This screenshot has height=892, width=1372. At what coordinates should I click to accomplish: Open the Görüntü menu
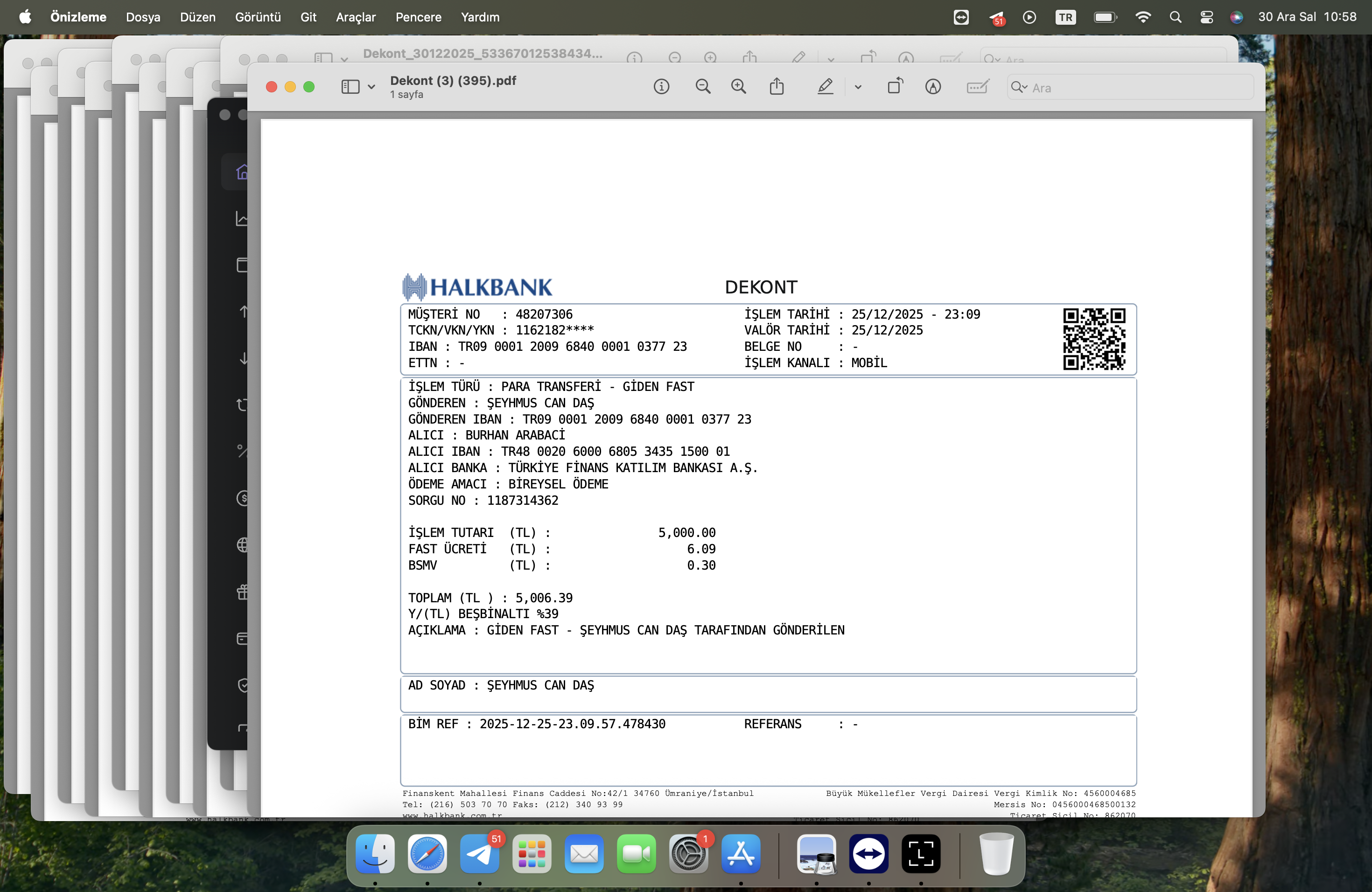[258, 17]
